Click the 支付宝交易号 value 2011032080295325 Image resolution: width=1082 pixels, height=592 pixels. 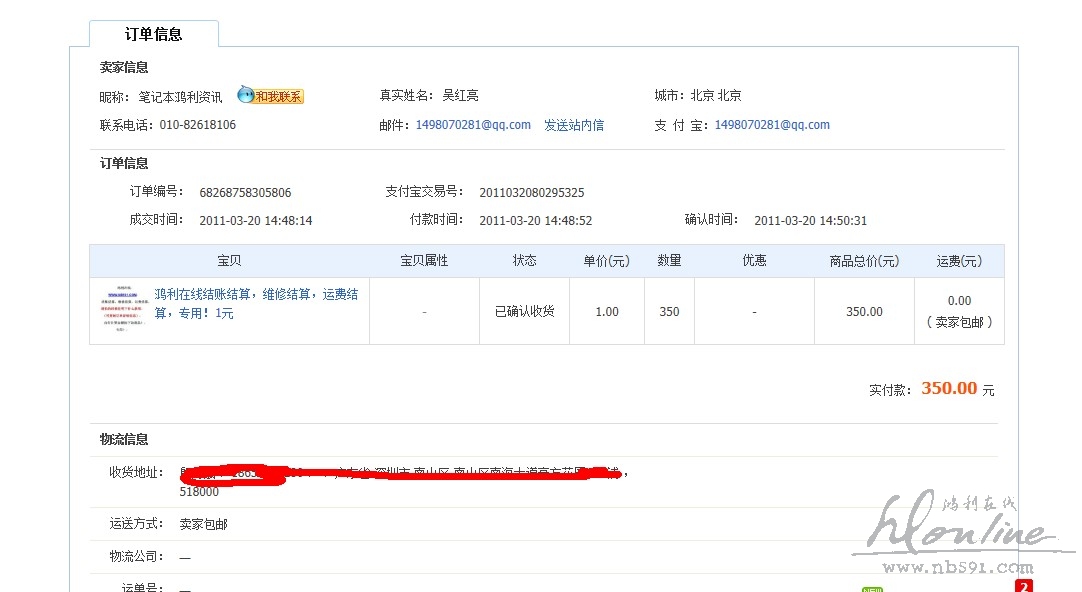pos(532,192)
